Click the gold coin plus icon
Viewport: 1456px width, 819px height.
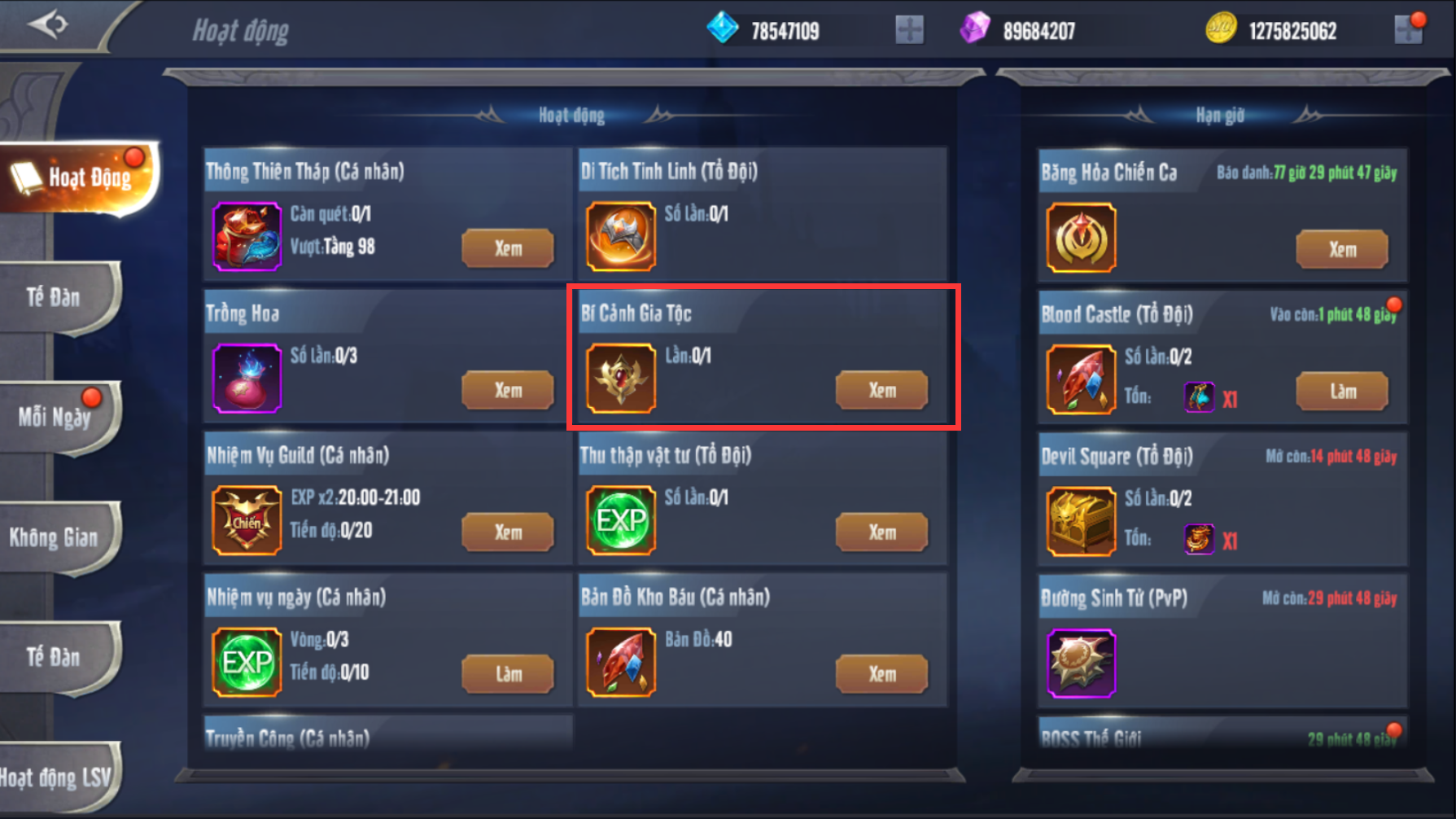1408,30
